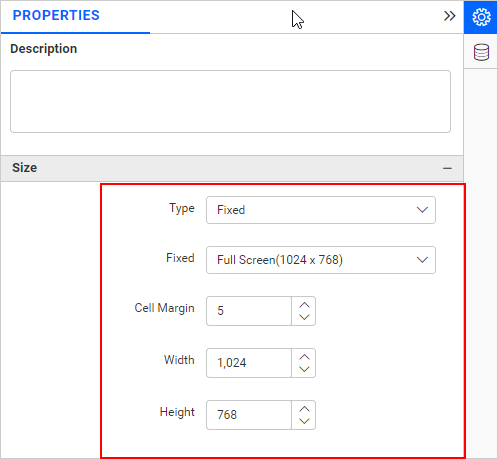Collapse the Size section minus icon
Viewport: 498px width, 459px height.
(x=447, y=168)
